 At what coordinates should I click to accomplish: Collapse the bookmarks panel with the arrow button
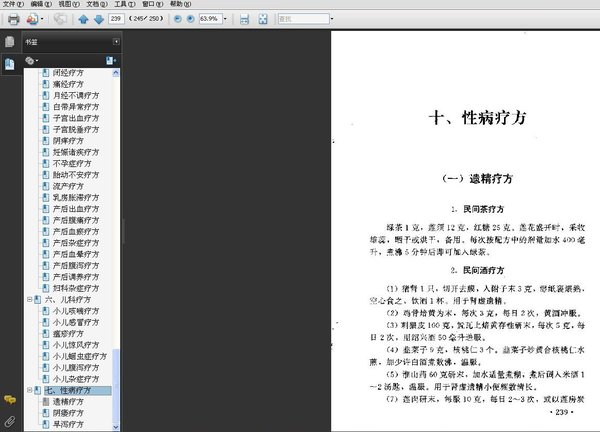pyautogui.click(x=116, y=41)
